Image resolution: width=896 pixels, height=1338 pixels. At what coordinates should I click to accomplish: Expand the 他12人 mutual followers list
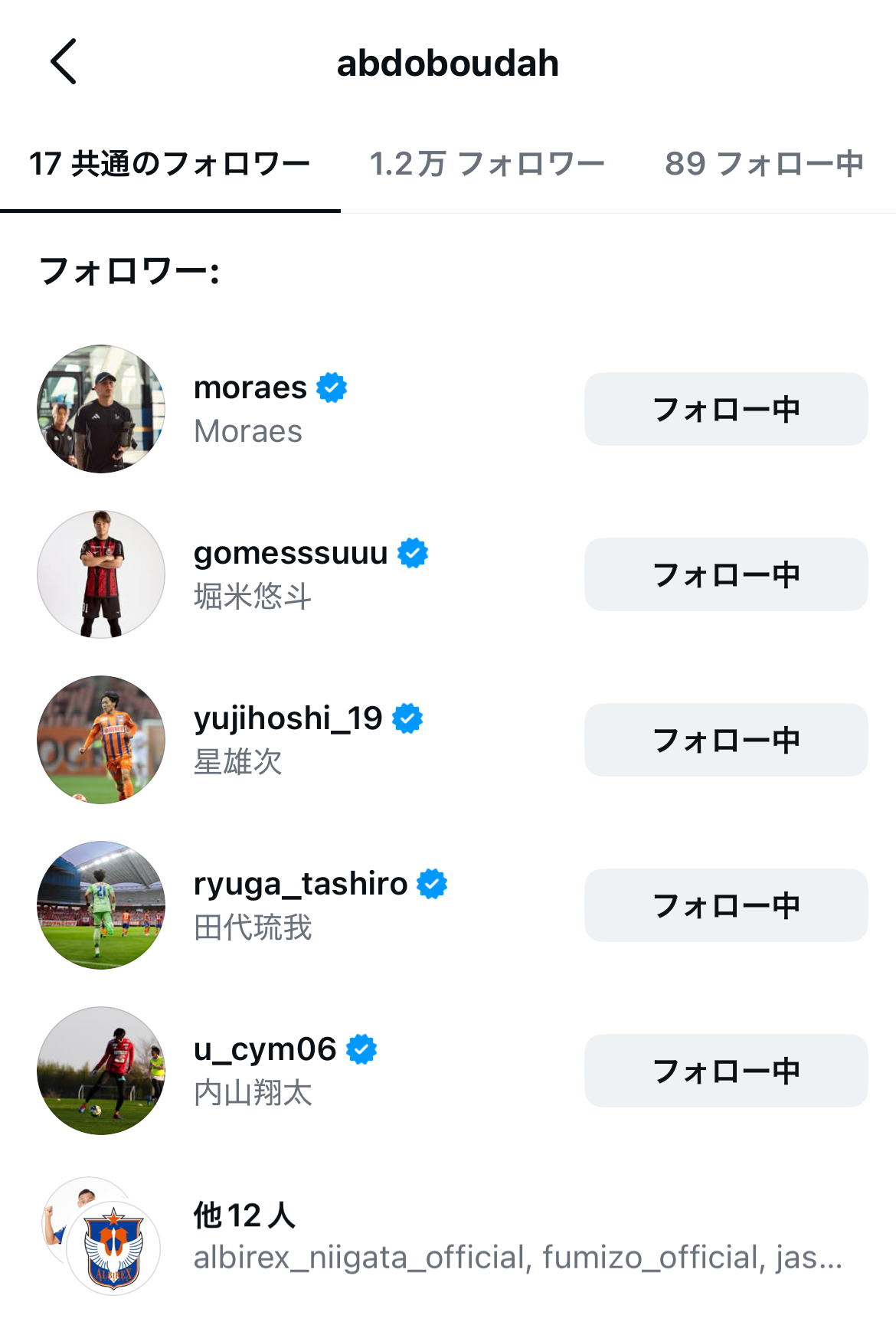(x=244, y=1215)
